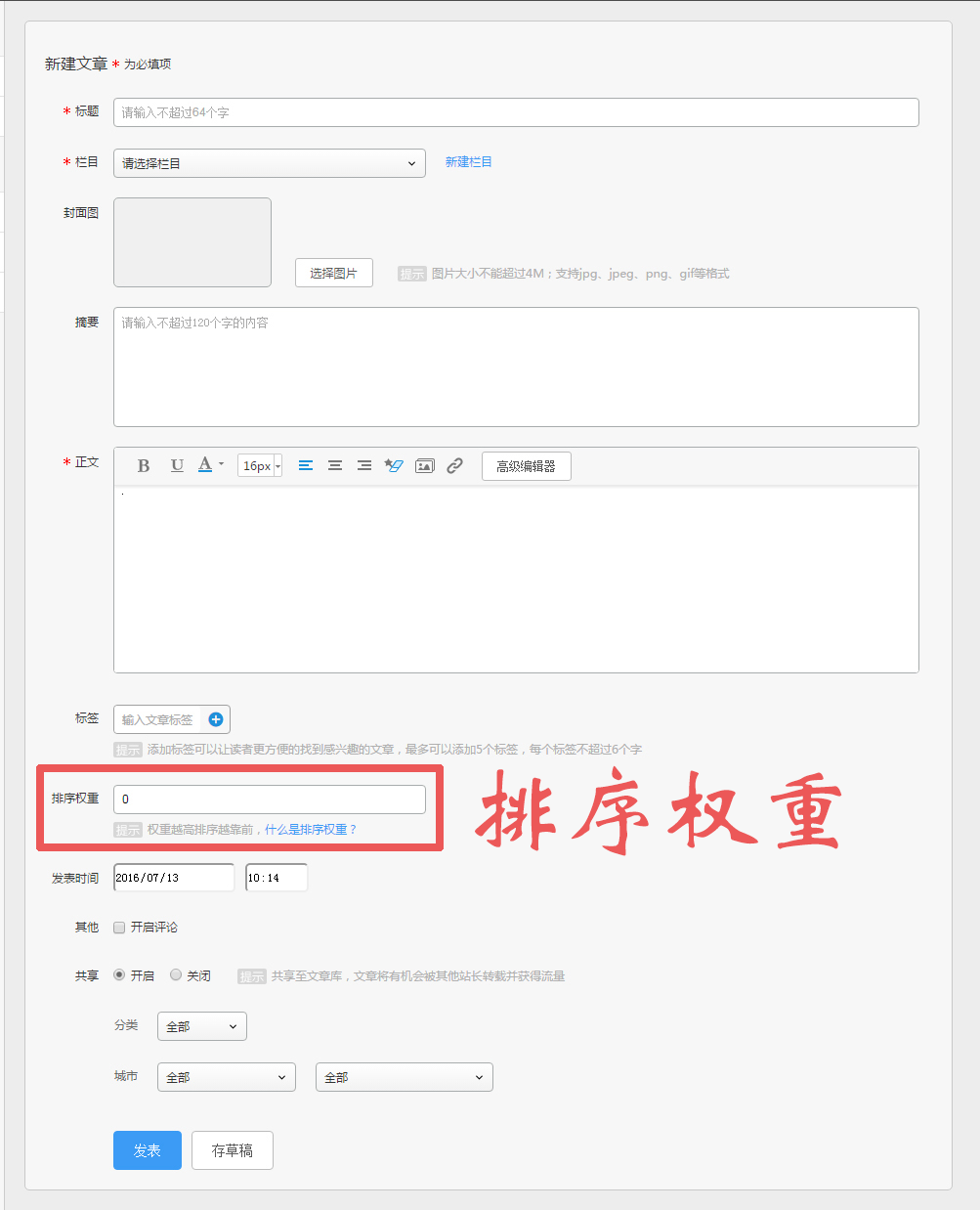The width and height of the screenshot is (980, 1210).
Task: Select the 开启 sharing radio button
Action: (x=119, y=975)
